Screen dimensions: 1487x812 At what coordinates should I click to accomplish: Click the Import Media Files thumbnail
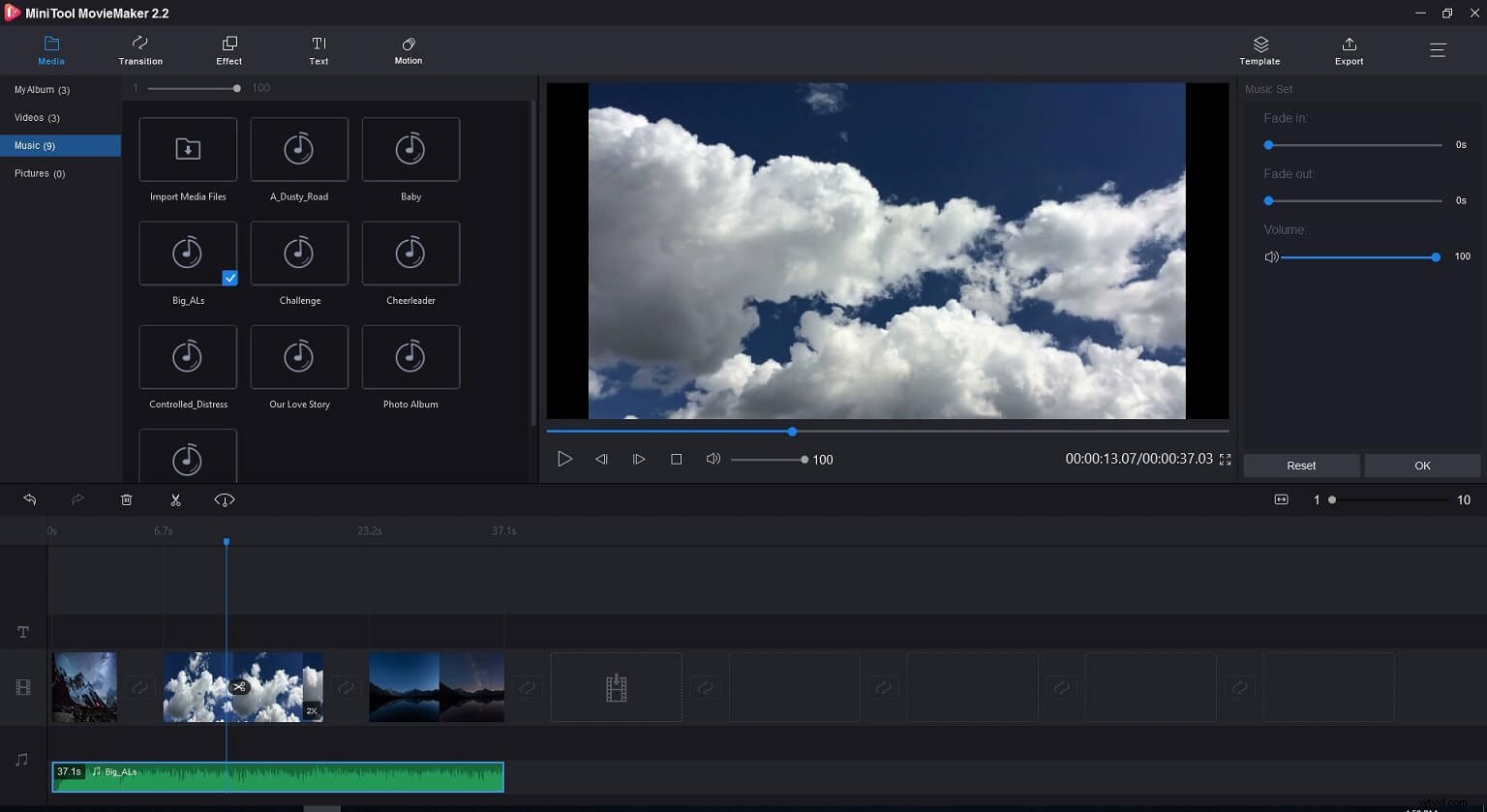(x=187, y=149)
